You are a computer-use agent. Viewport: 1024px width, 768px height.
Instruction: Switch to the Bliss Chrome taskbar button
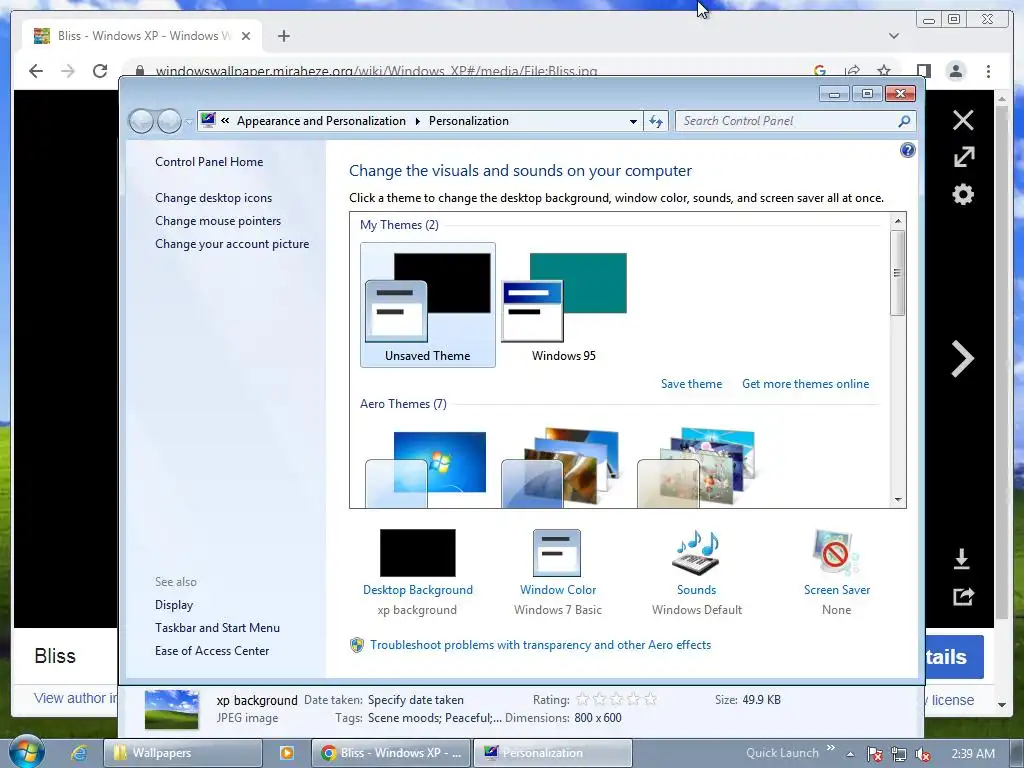point(390,753)
